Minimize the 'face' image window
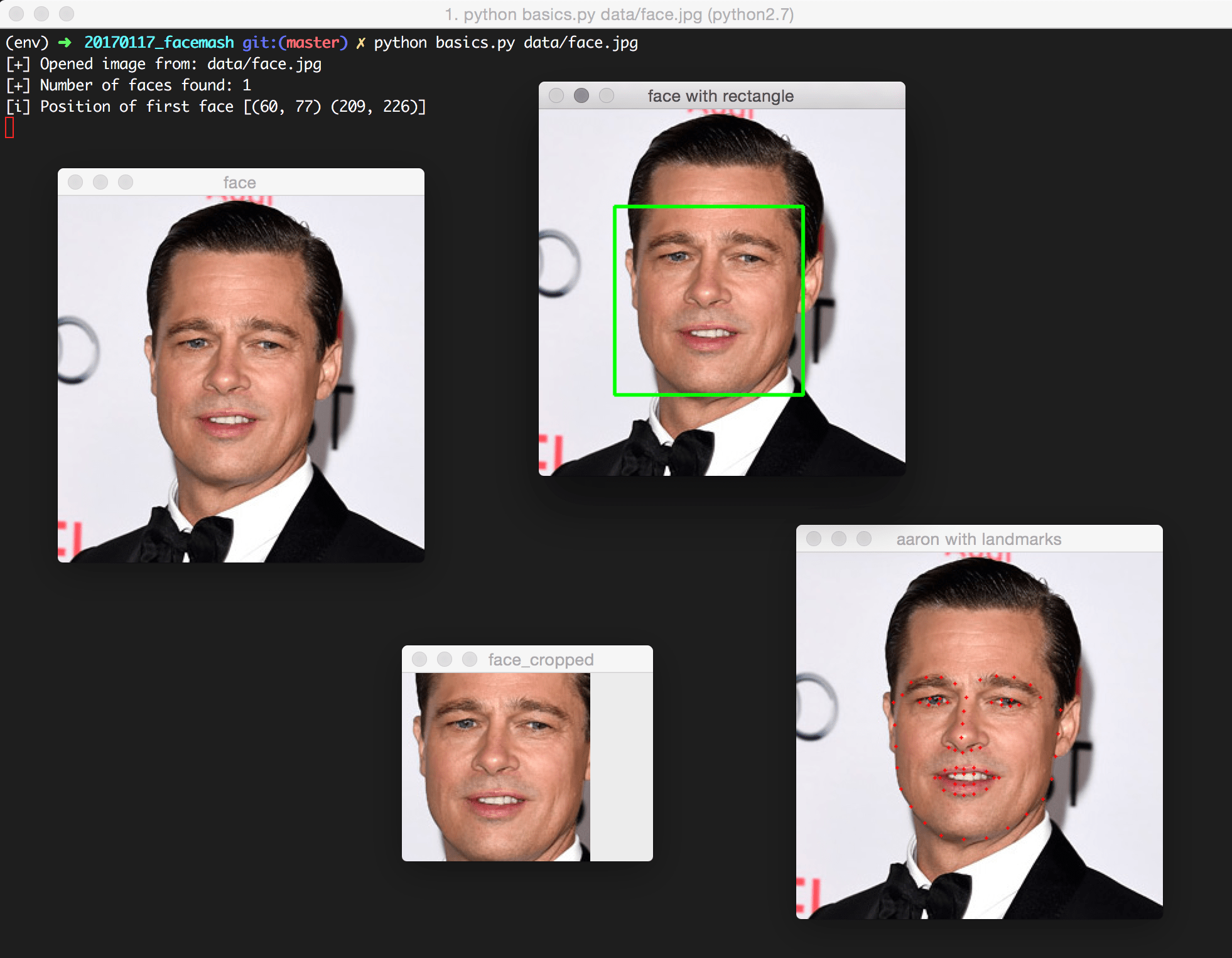 click(x=100, y=182)
